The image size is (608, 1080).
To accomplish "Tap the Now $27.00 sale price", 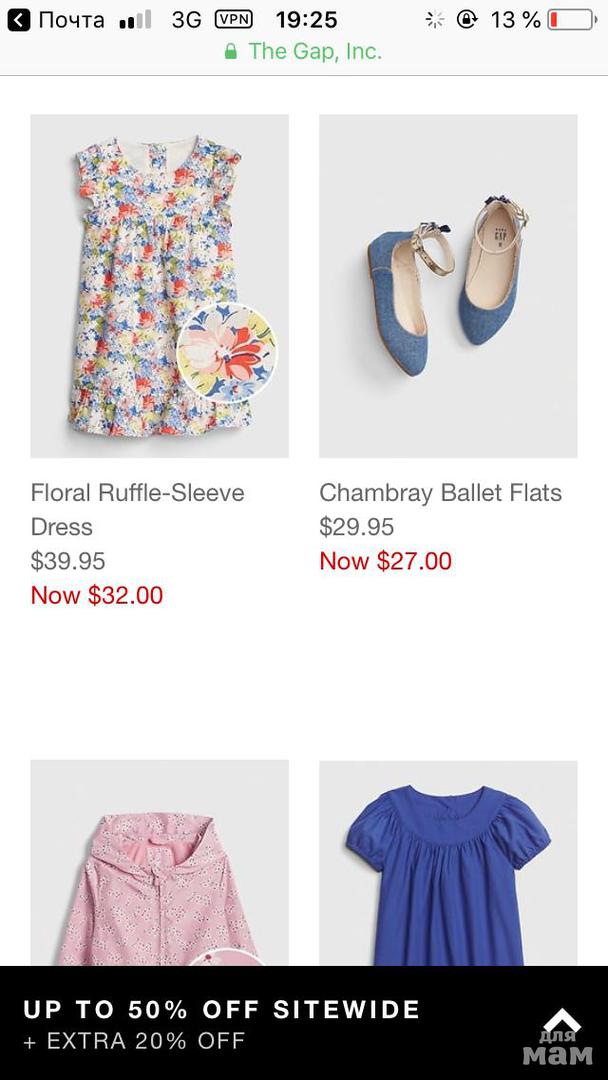I will [386, 562].
